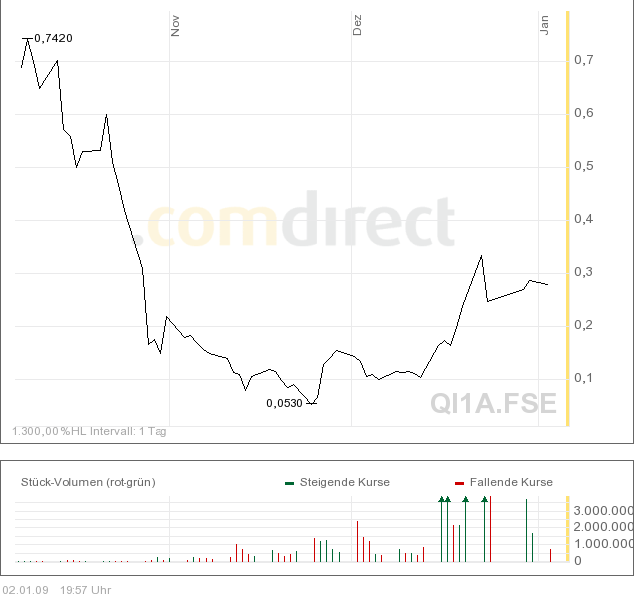The image size is (634, 597).
Task: Click the 1.000.000 volume axis label
Action: click(x=603, y=543)
